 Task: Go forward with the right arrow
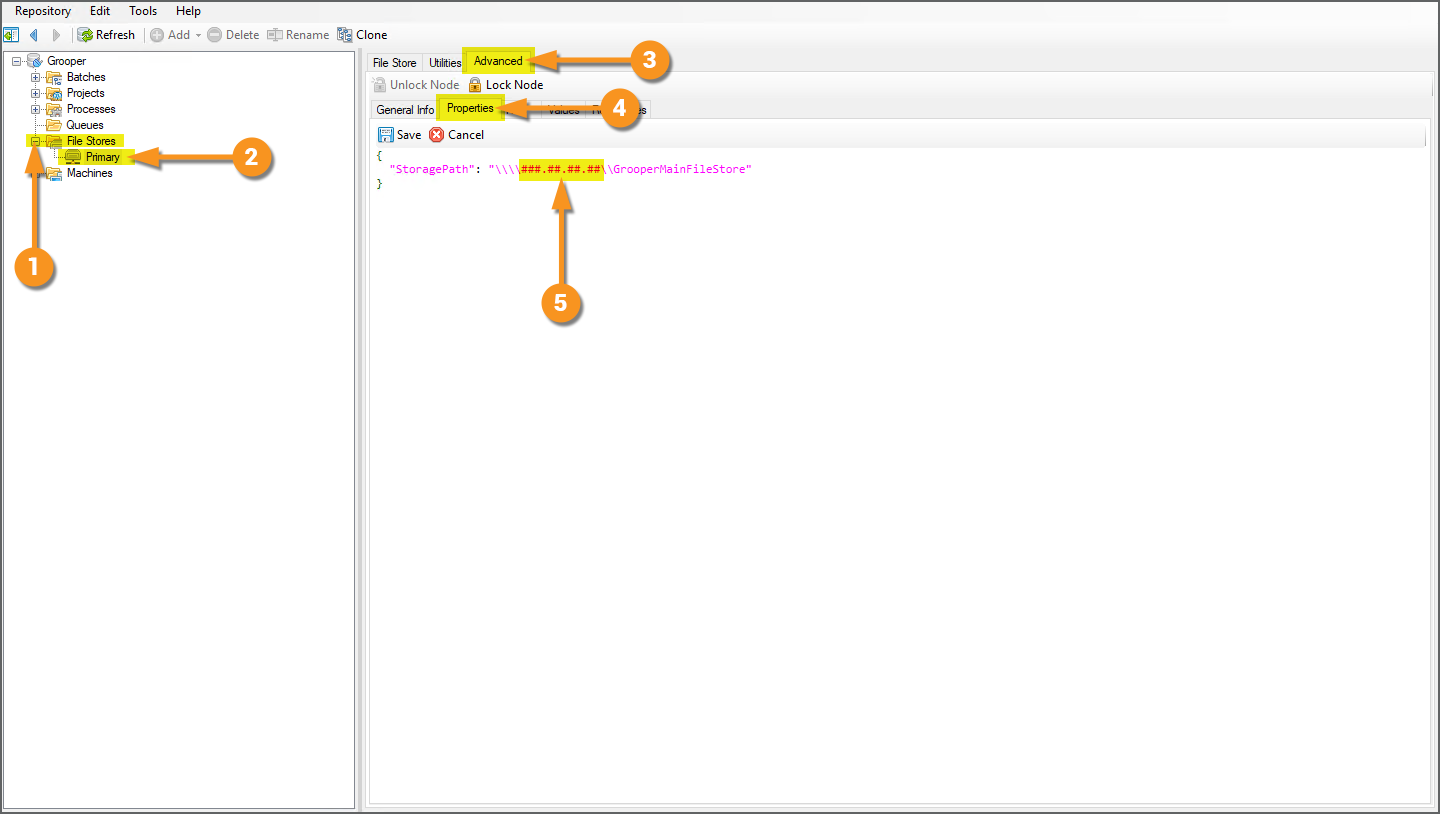[56, 35]
